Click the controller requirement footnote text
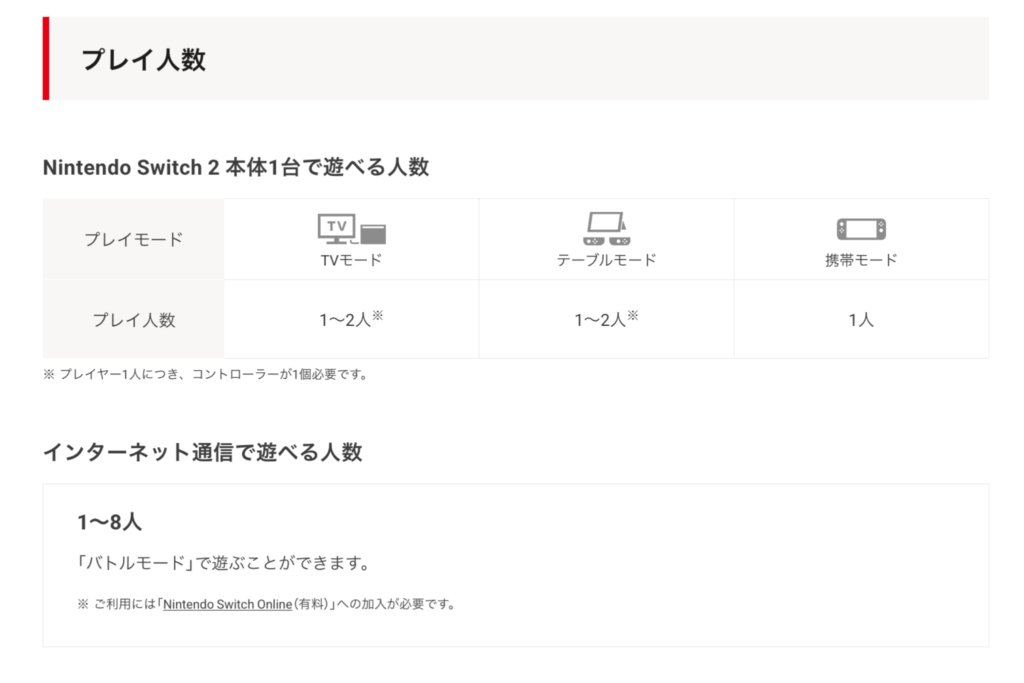1024x683 pixels. pyautogui.click(x=205, y=375)
